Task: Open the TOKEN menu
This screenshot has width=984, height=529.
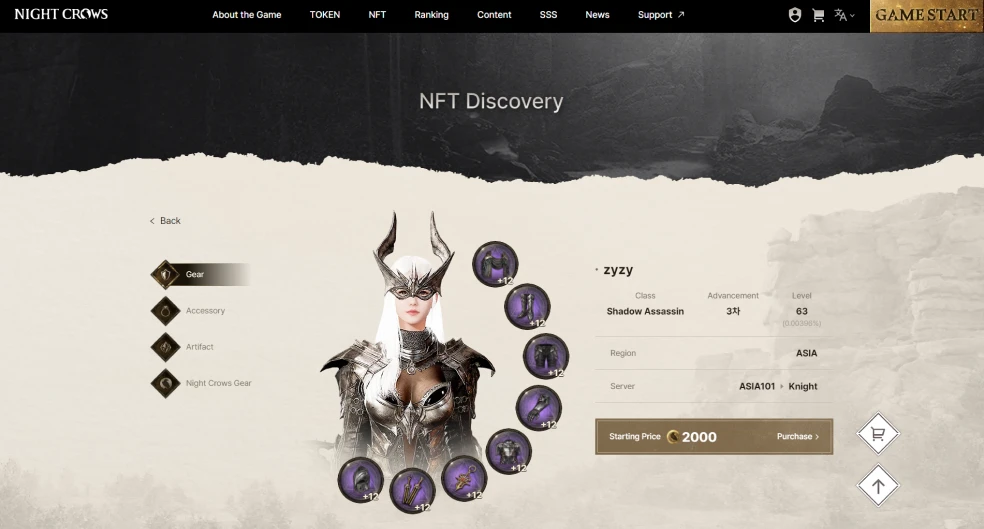Action: [324, 15]
